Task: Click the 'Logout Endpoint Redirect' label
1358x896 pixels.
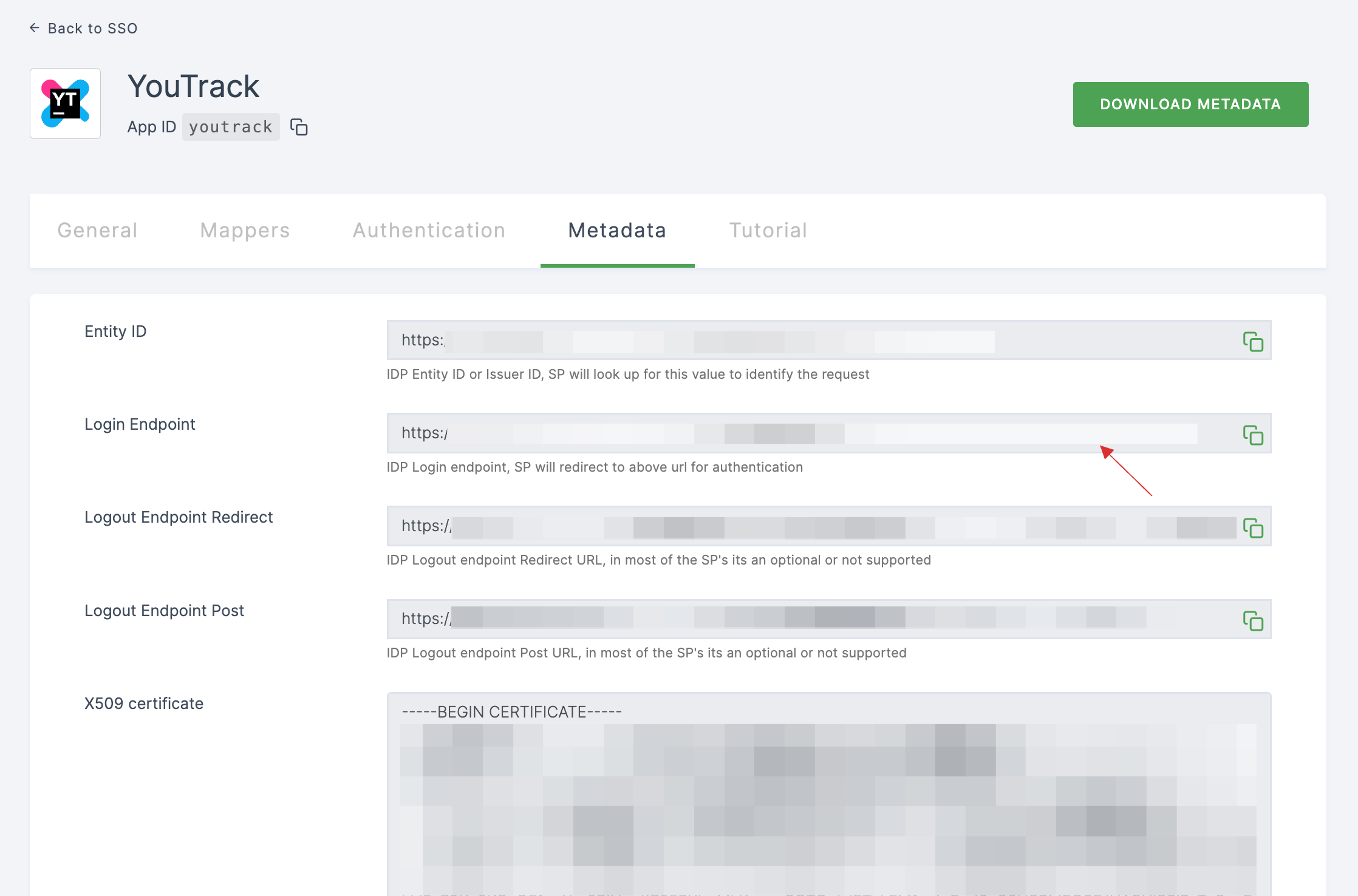Action: (x=179, y=517)
